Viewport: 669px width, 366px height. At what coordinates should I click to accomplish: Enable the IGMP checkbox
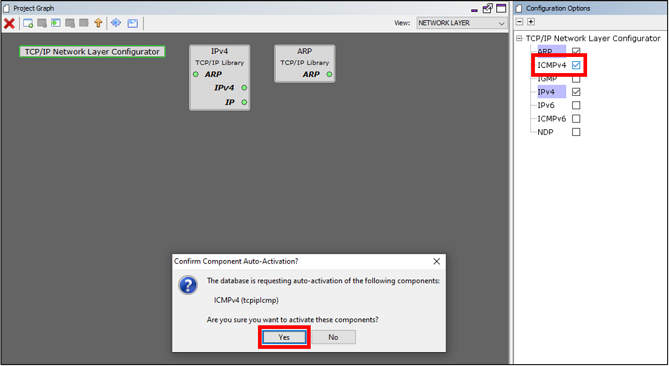576,79
